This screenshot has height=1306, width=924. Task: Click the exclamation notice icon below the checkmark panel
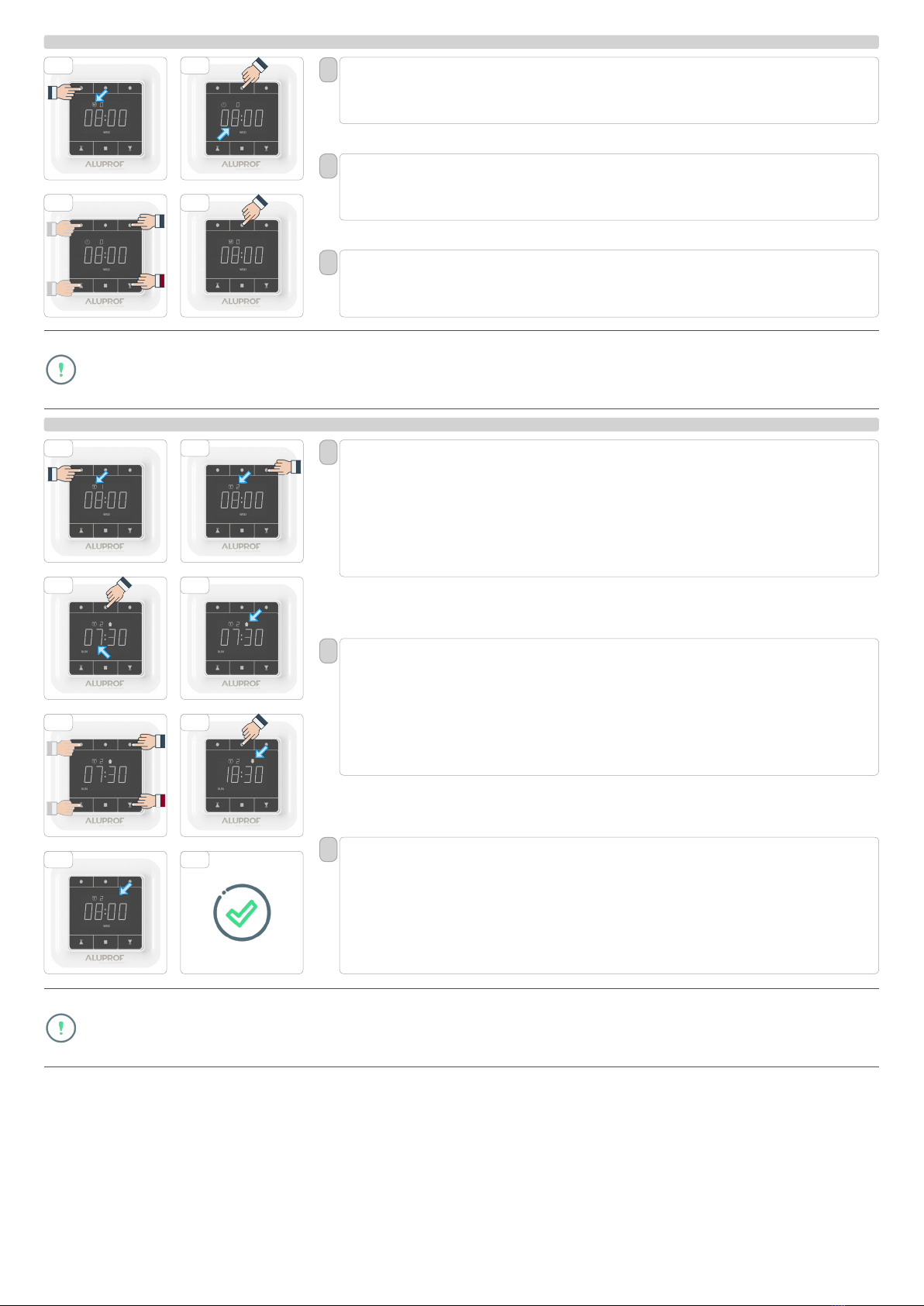click(x=61, y=1028)
